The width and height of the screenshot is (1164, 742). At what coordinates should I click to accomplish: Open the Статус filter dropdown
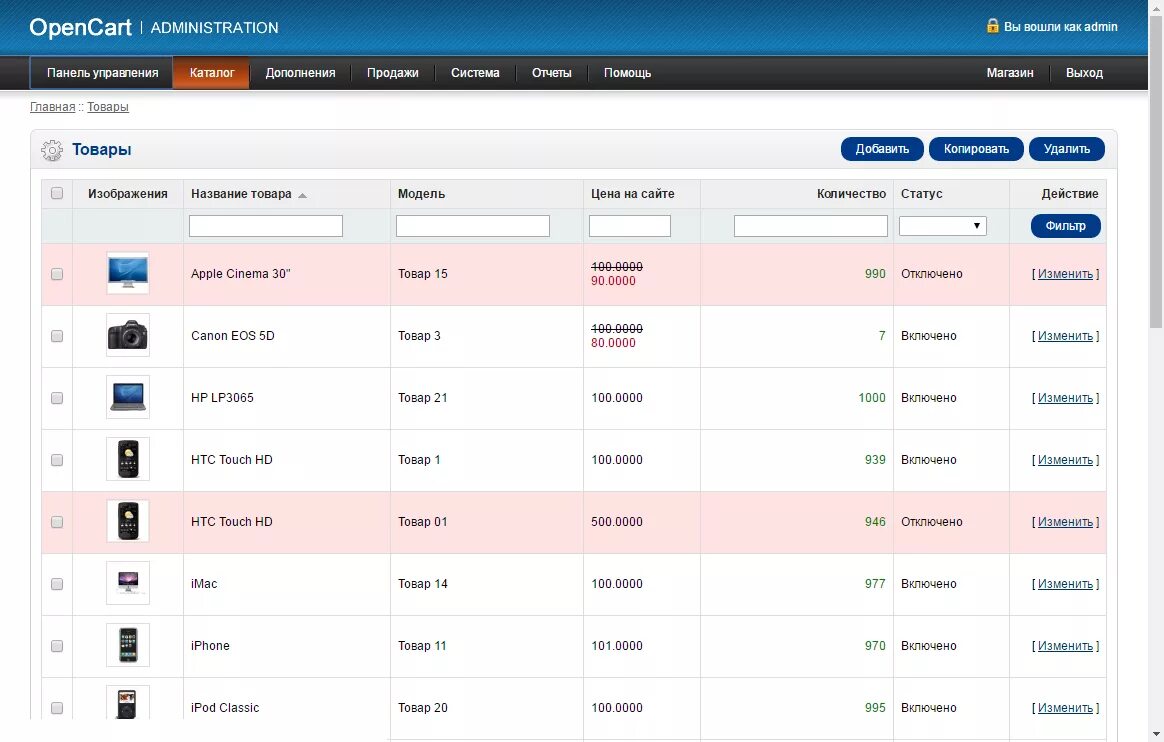click(943, 226)
